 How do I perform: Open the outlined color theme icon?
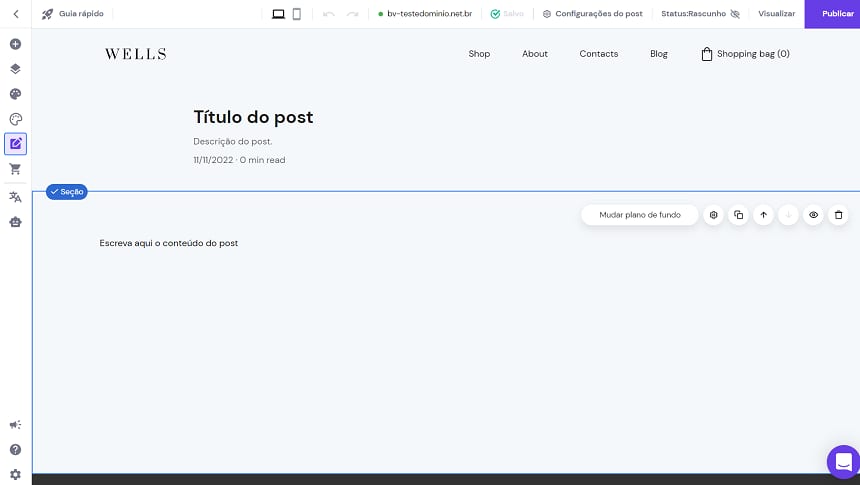[x=15, y=119]
